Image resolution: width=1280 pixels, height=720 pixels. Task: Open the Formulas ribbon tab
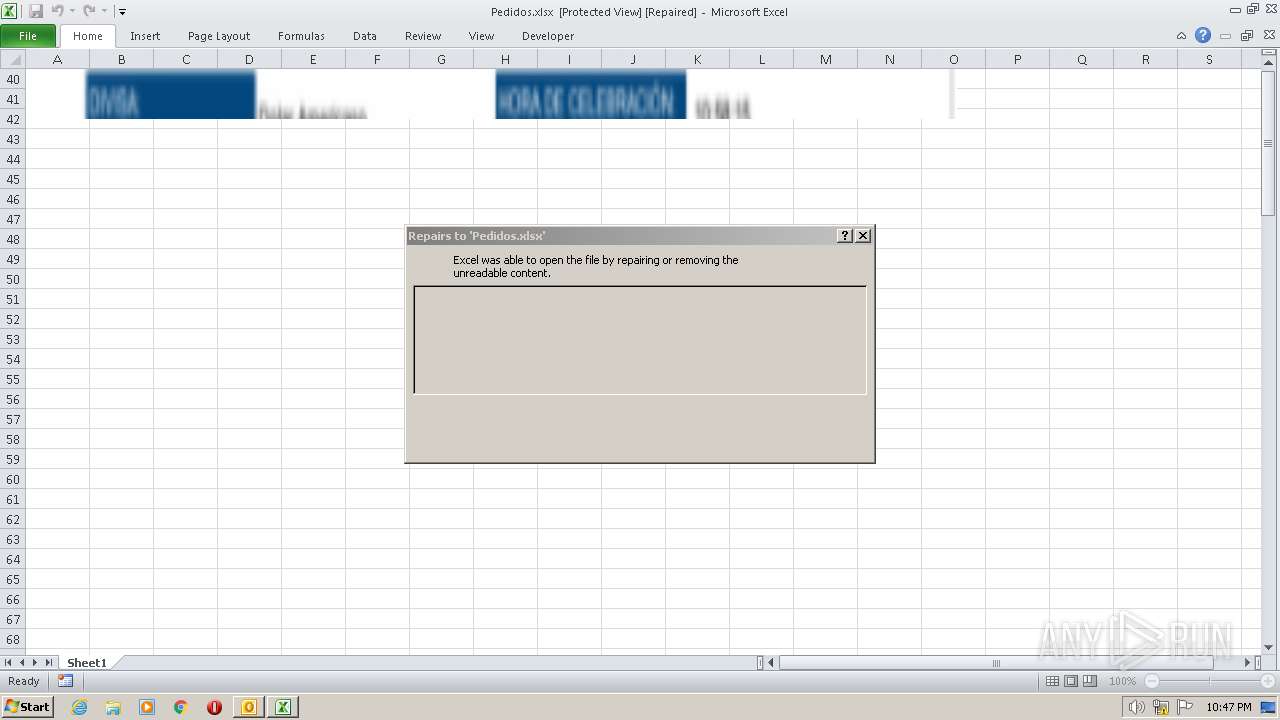pyautogui.click(x=301, y=36)
